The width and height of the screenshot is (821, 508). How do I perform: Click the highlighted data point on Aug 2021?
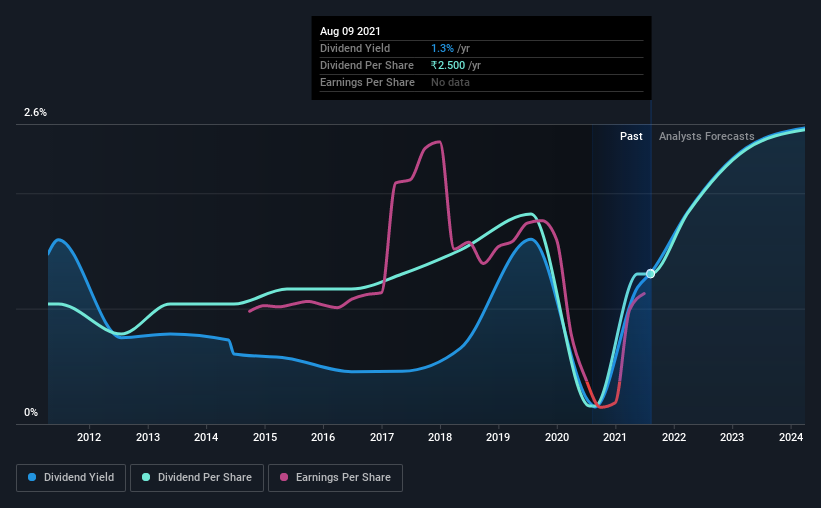click(650, 274)
